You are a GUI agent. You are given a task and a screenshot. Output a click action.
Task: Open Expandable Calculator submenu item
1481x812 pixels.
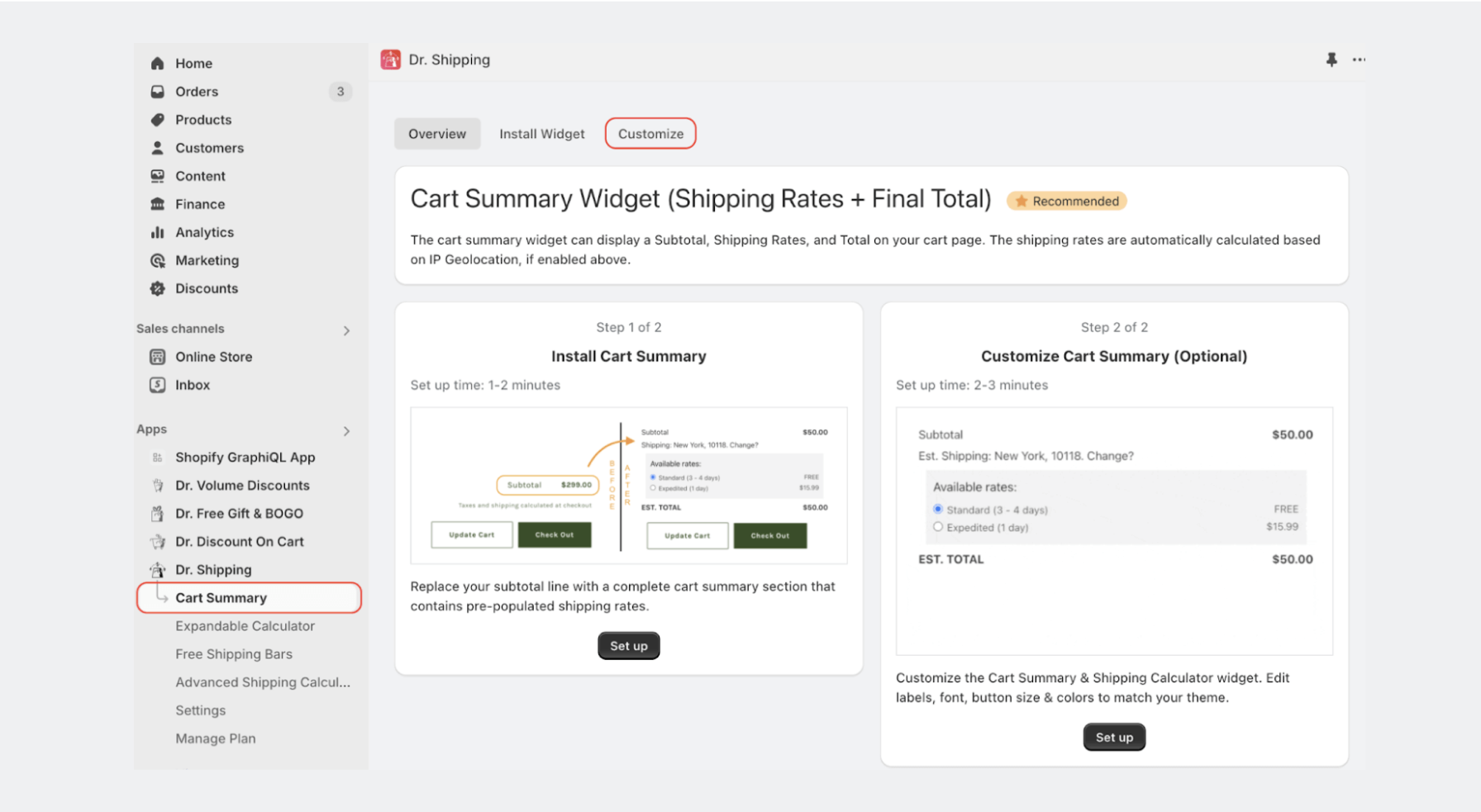point(245,626)
